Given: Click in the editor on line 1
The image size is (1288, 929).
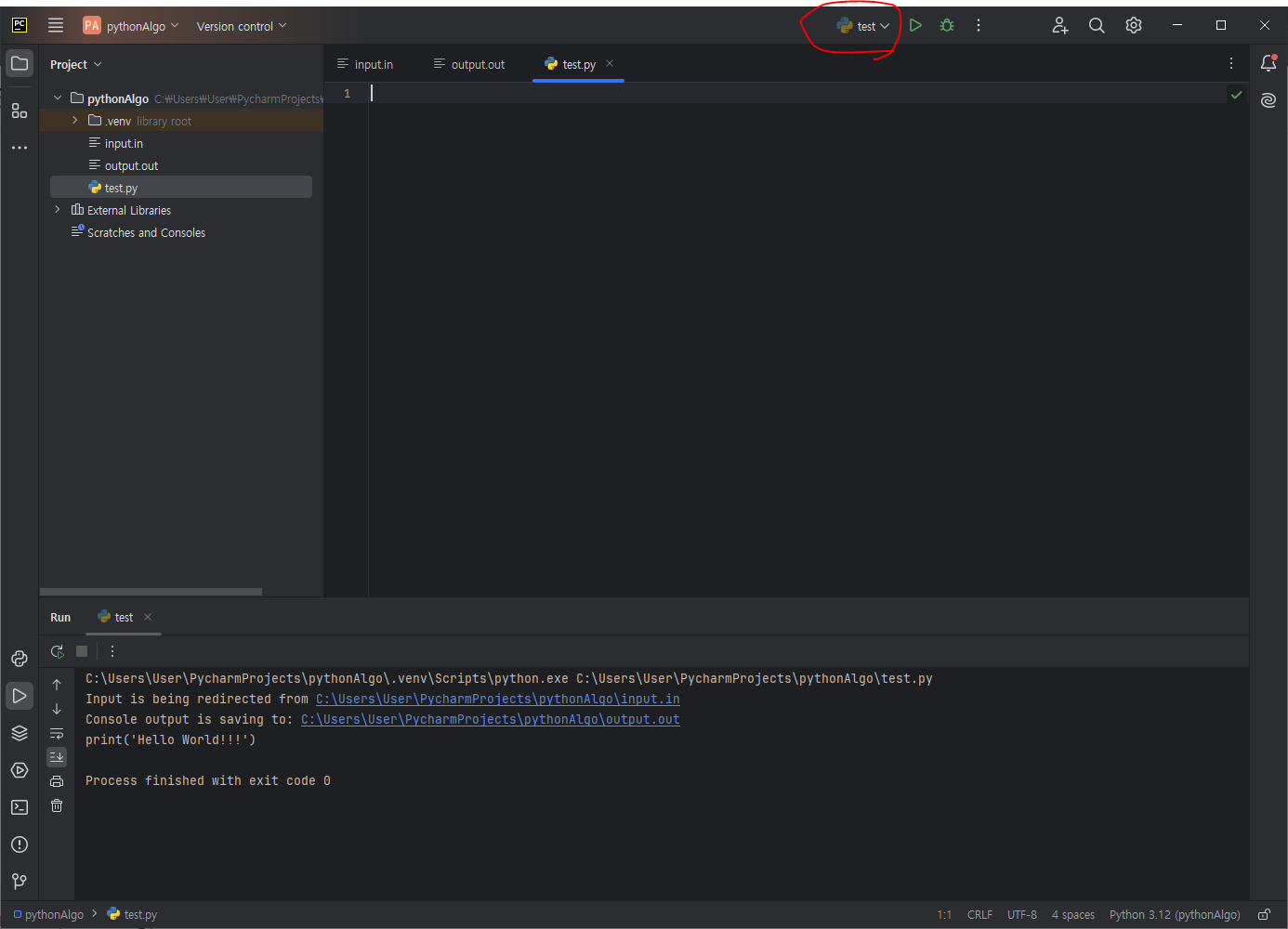Looking at the screenshot, I should (x=799, y=93).
